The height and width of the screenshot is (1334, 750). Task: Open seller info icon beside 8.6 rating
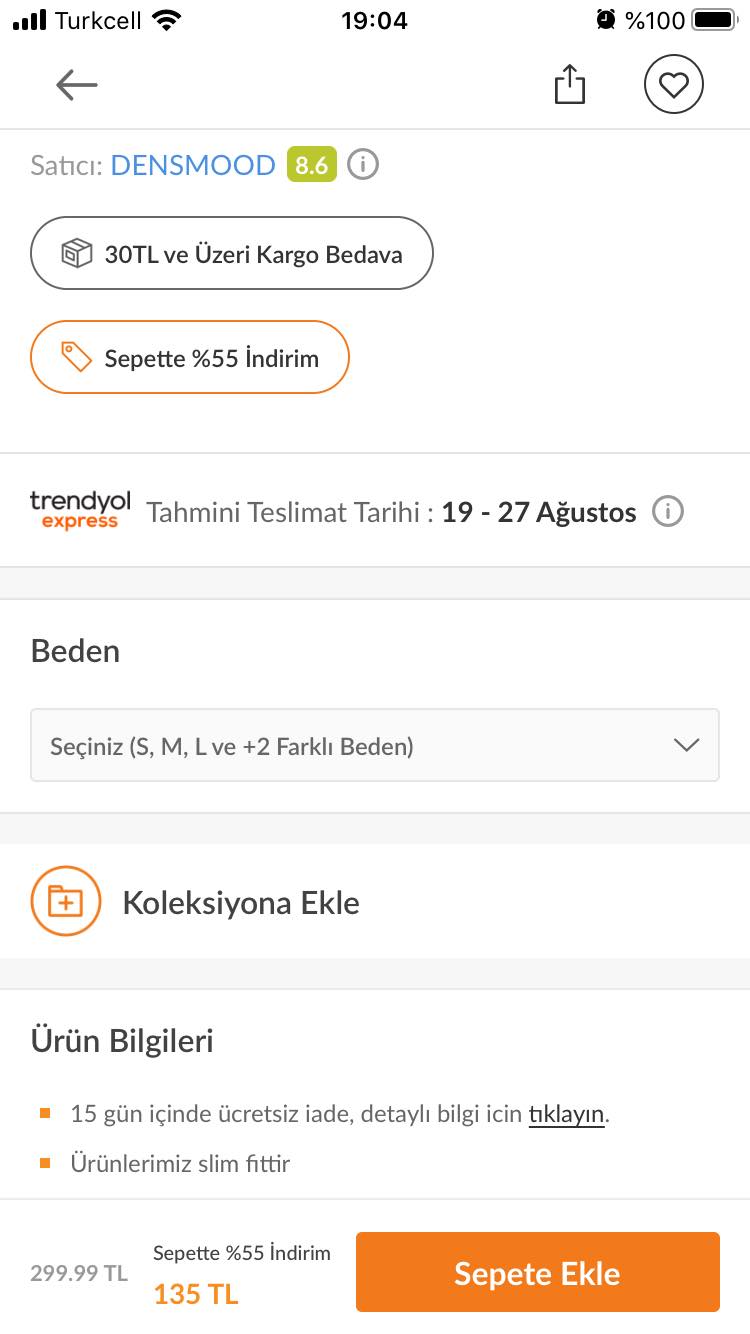tap(363, 164)
